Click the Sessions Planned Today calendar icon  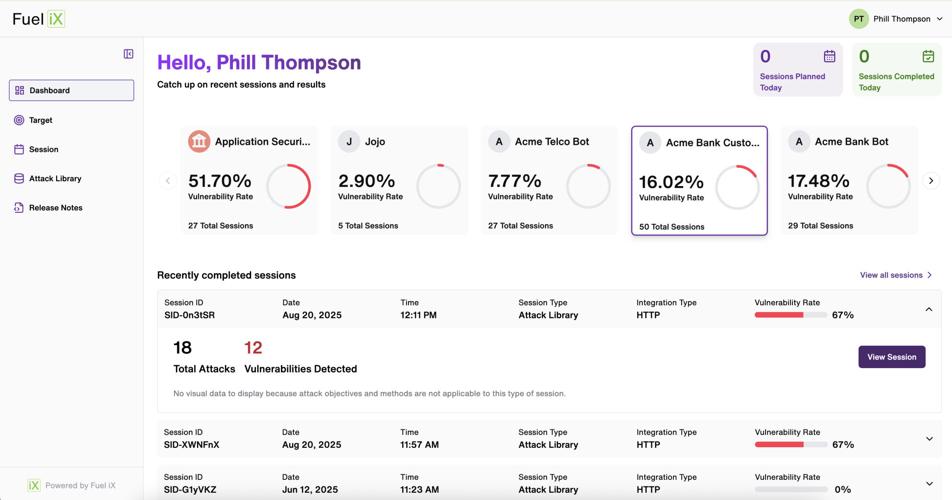tap(829, 57)
